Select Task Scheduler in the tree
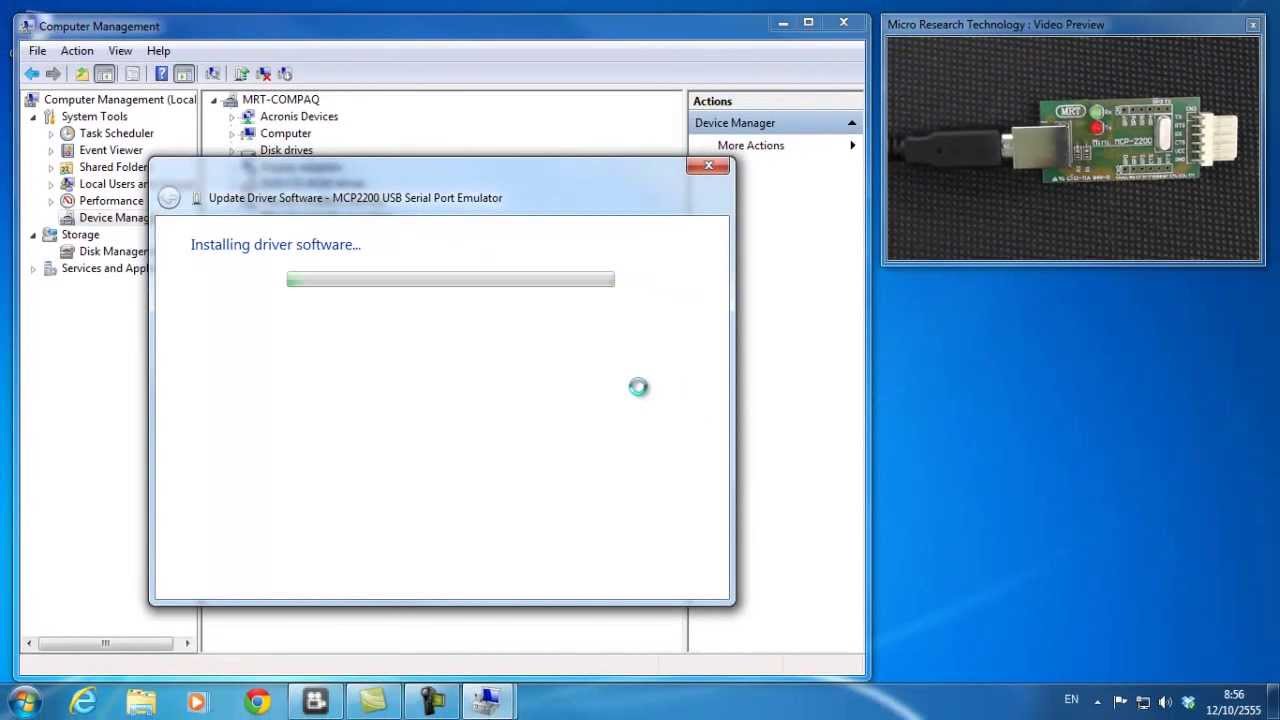The image size is (1280, 720). (116, 133)
